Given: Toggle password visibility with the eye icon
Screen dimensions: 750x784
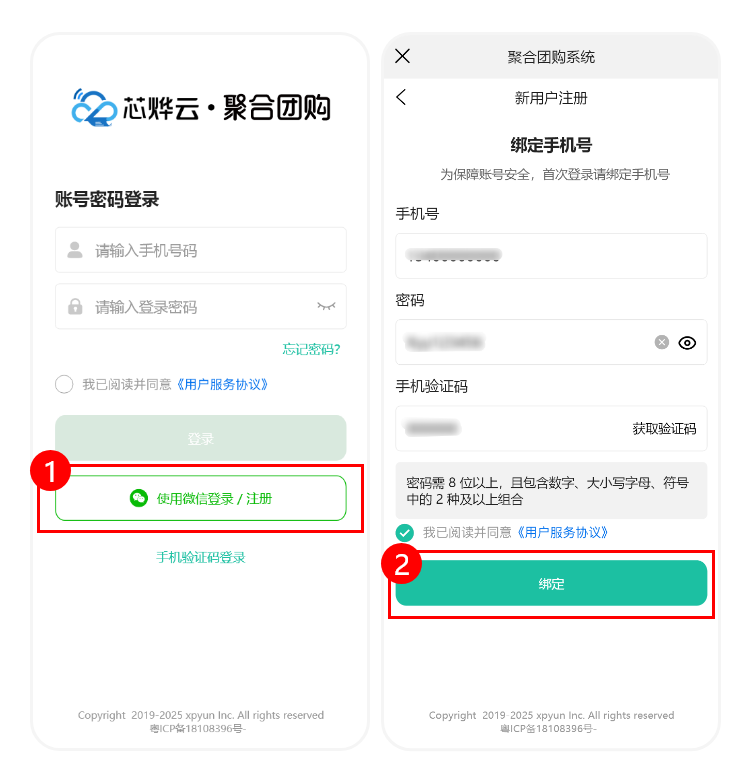Looking at the screenshot, I should pos(686,342).
